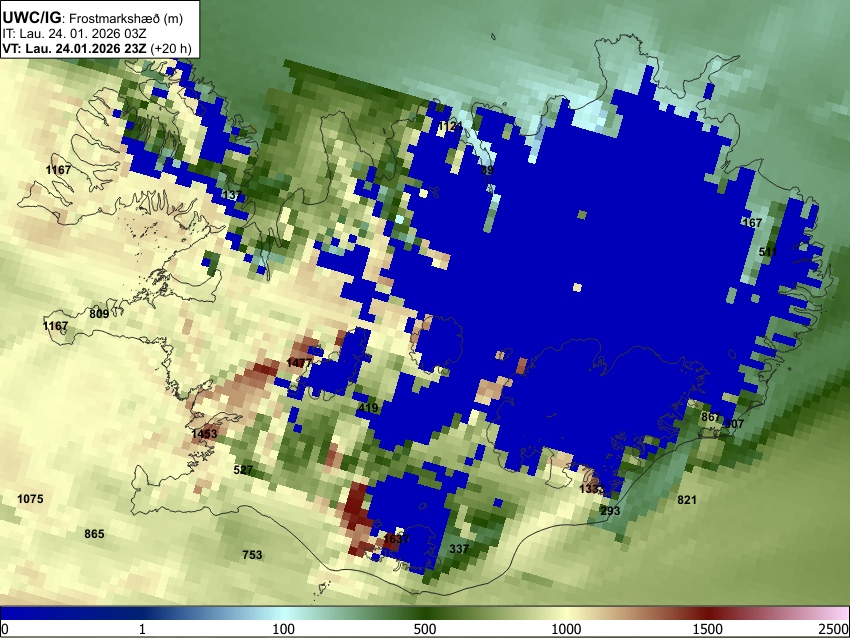This screenshot has height=638, width=850.
Task: Click the 167 value on the map
Action: [x=752, y=222]
